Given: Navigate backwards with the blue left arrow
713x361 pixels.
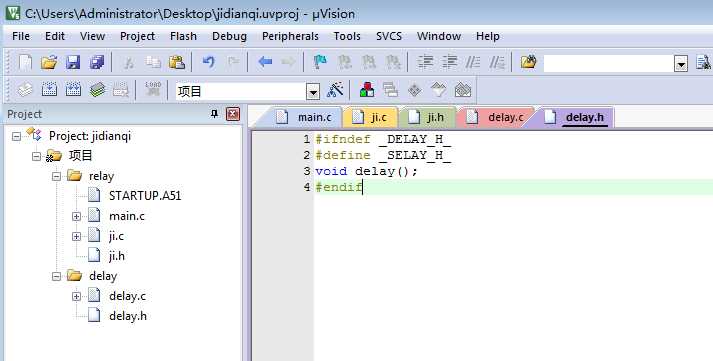Looking at the screenshot, I should pos(265,62).
